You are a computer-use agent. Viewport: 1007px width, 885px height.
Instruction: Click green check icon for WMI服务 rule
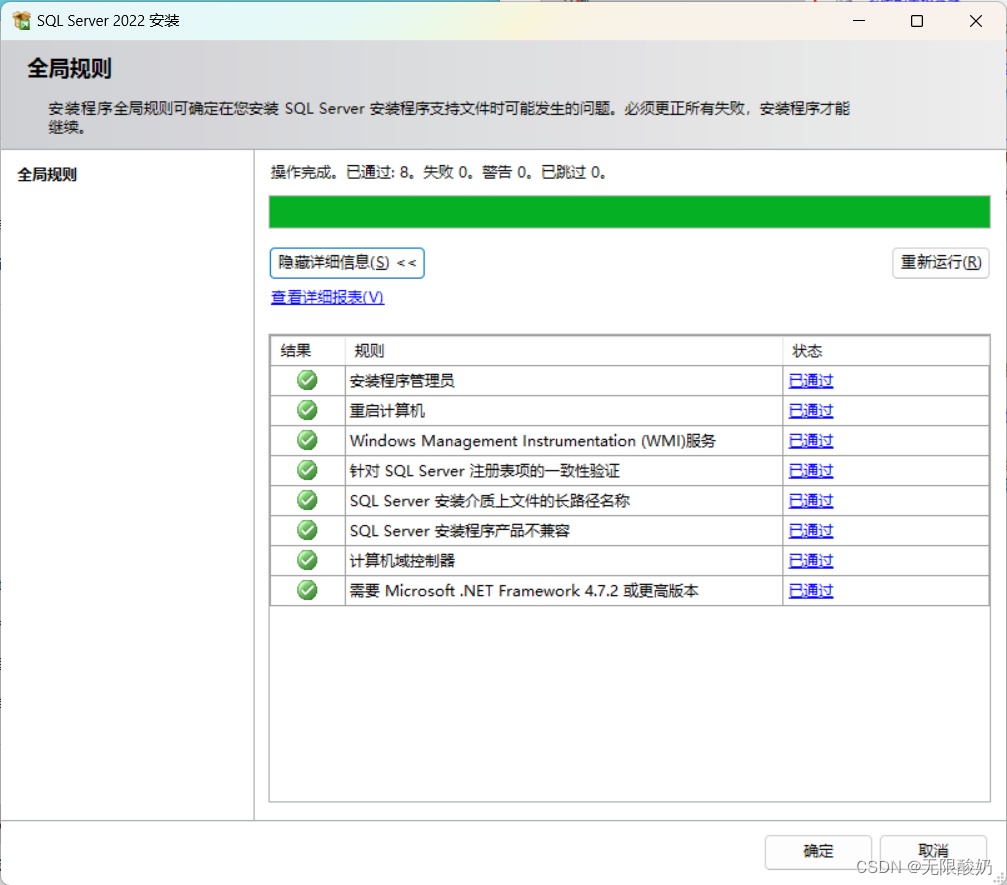coord(307,440)
